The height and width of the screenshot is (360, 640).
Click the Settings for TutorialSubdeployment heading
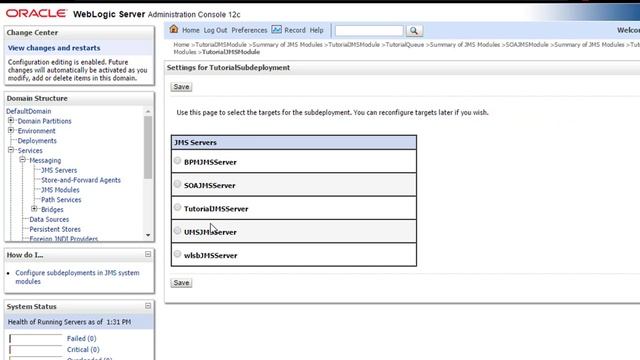coord(228,67)
